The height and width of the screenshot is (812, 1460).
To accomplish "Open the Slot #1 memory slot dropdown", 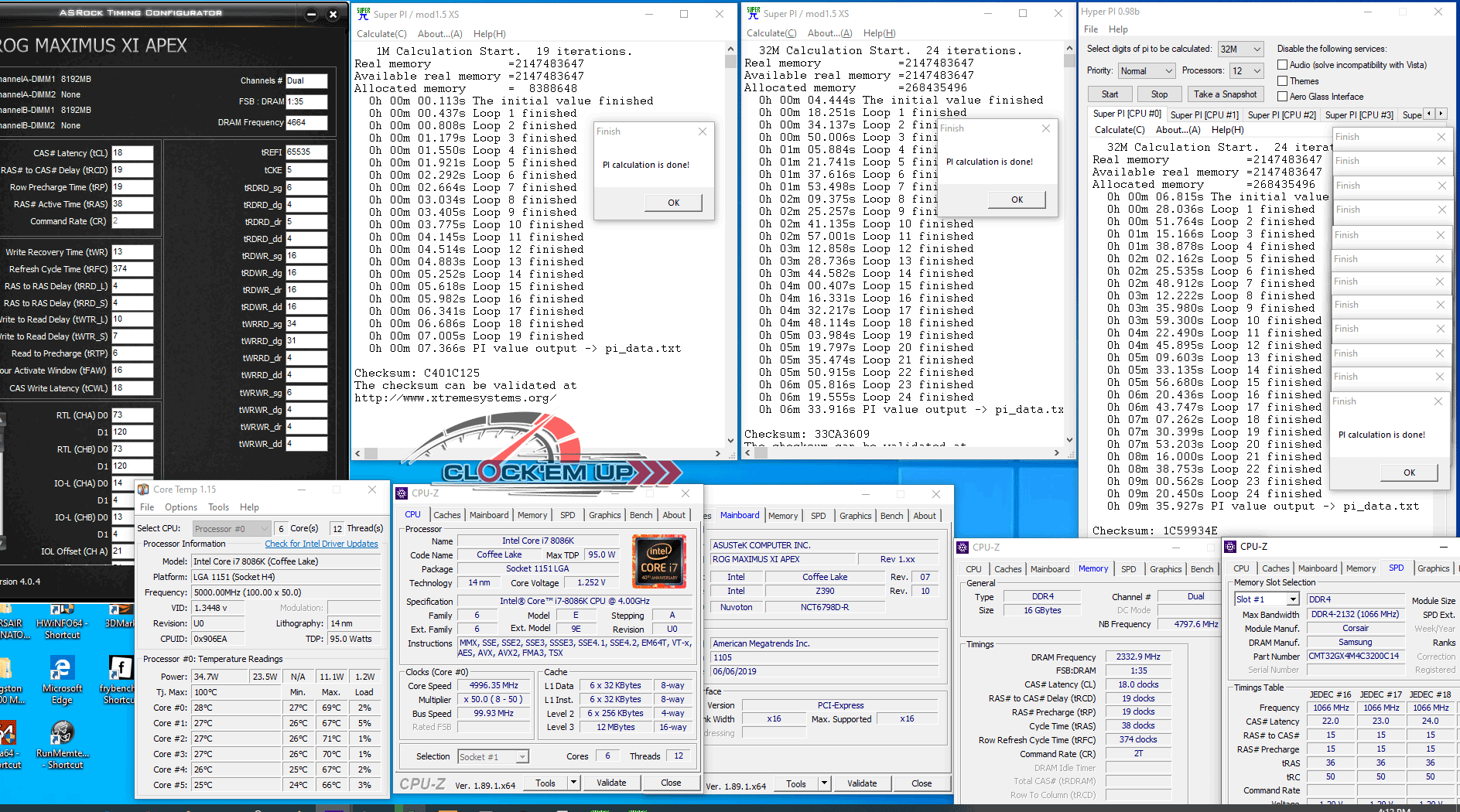I will [1267, 599].
